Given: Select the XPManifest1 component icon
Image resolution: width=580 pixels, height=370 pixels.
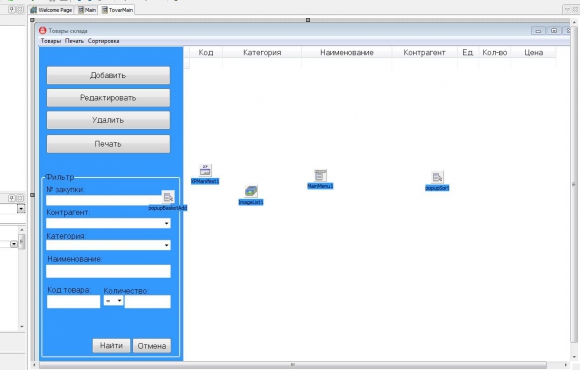Looking at the screenshot, I should click(x=205, y=170).
